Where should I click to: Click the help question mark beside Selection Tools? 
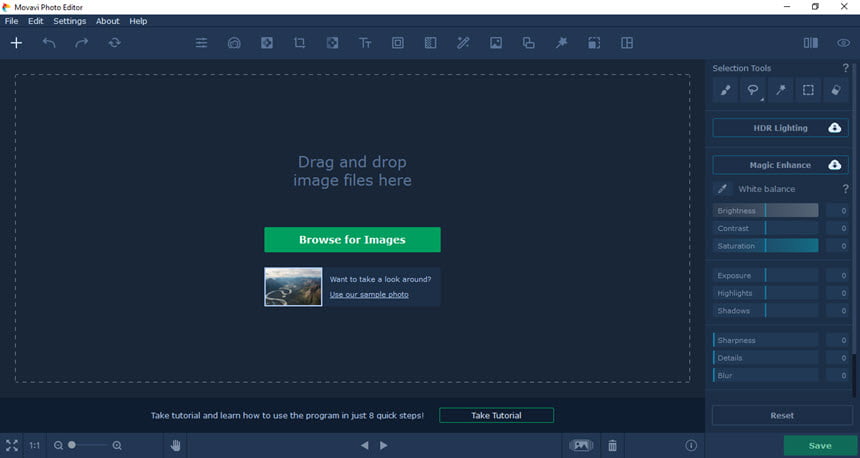point(845,68)
